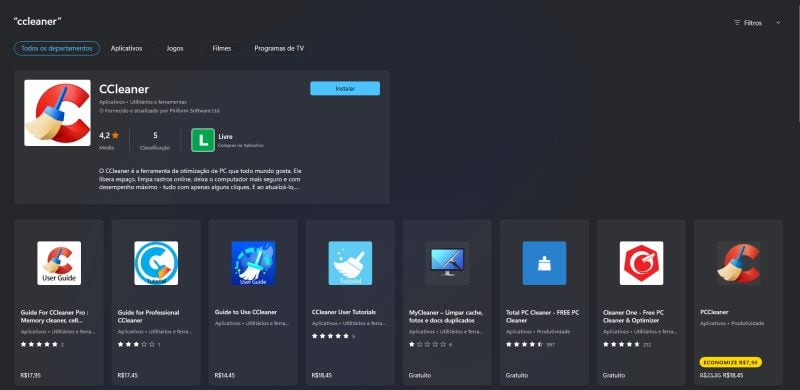Click Gratuito under MyCleaner
This screenshot has width=800, height=390.
click(x=420, y=375)
